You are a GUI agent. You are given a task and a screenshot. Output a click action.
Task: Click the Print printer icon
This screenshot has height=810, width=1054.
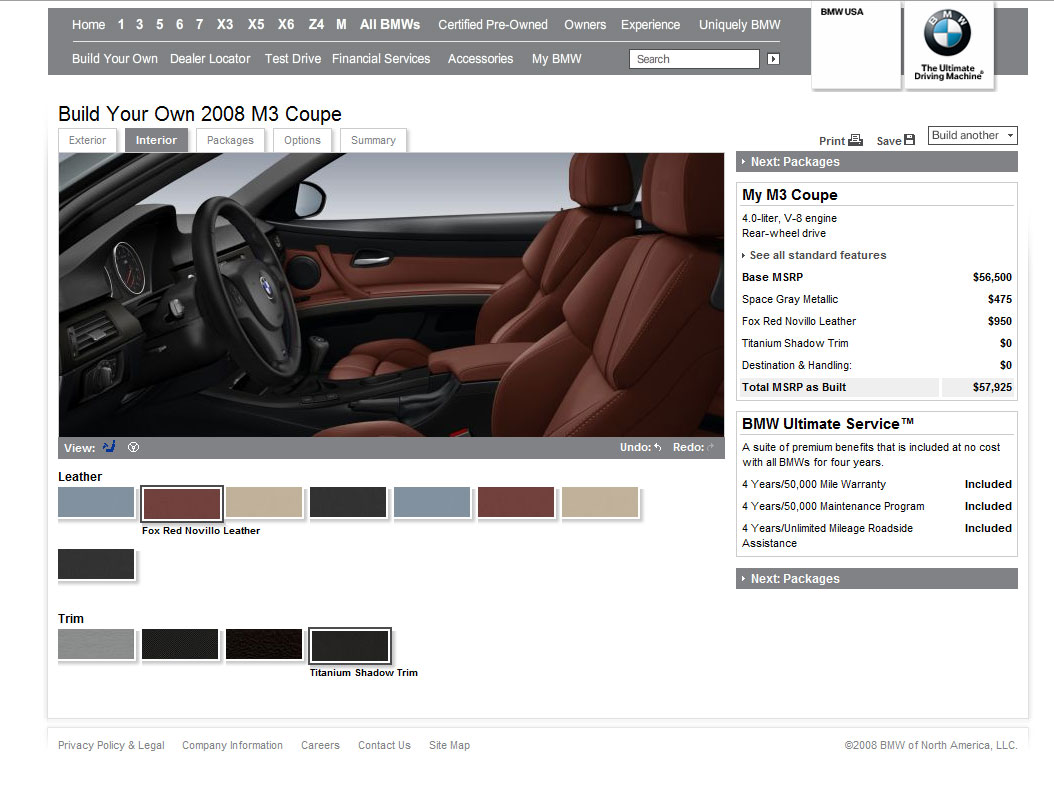(x=855, y=140)
